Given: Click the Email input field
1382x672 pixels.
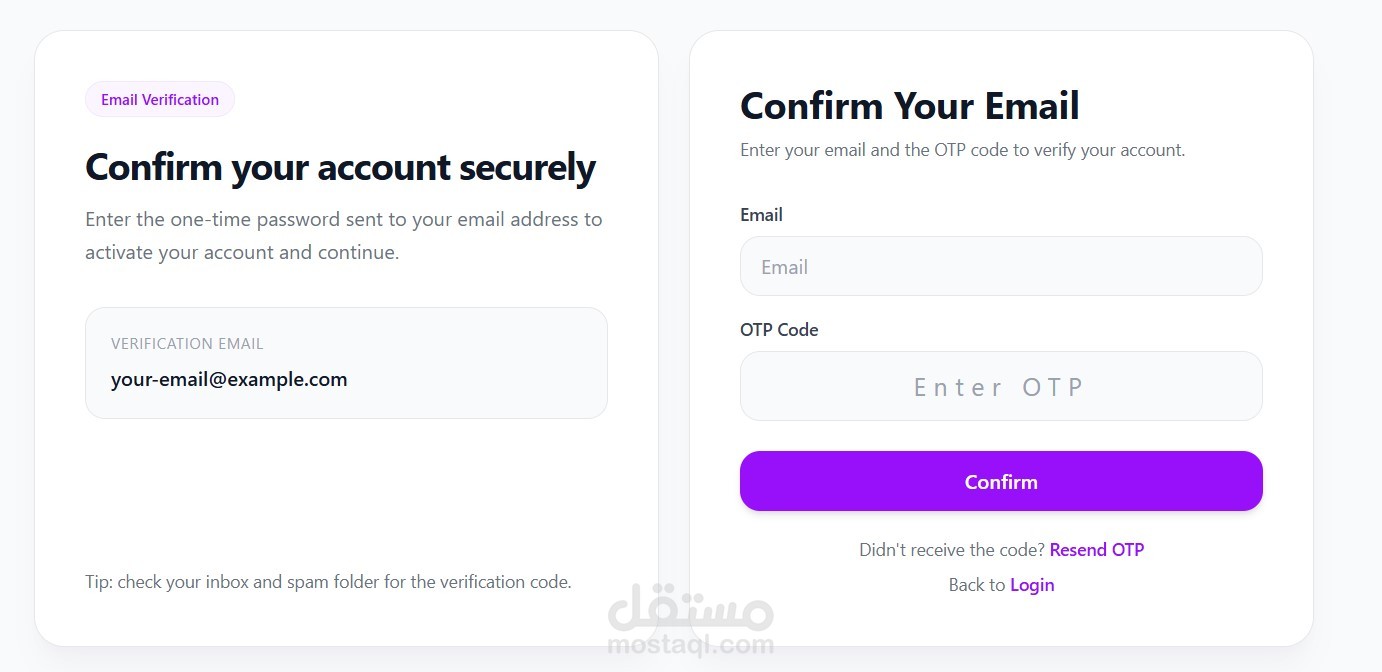Looking at the screenshot, I should 1001,267.
